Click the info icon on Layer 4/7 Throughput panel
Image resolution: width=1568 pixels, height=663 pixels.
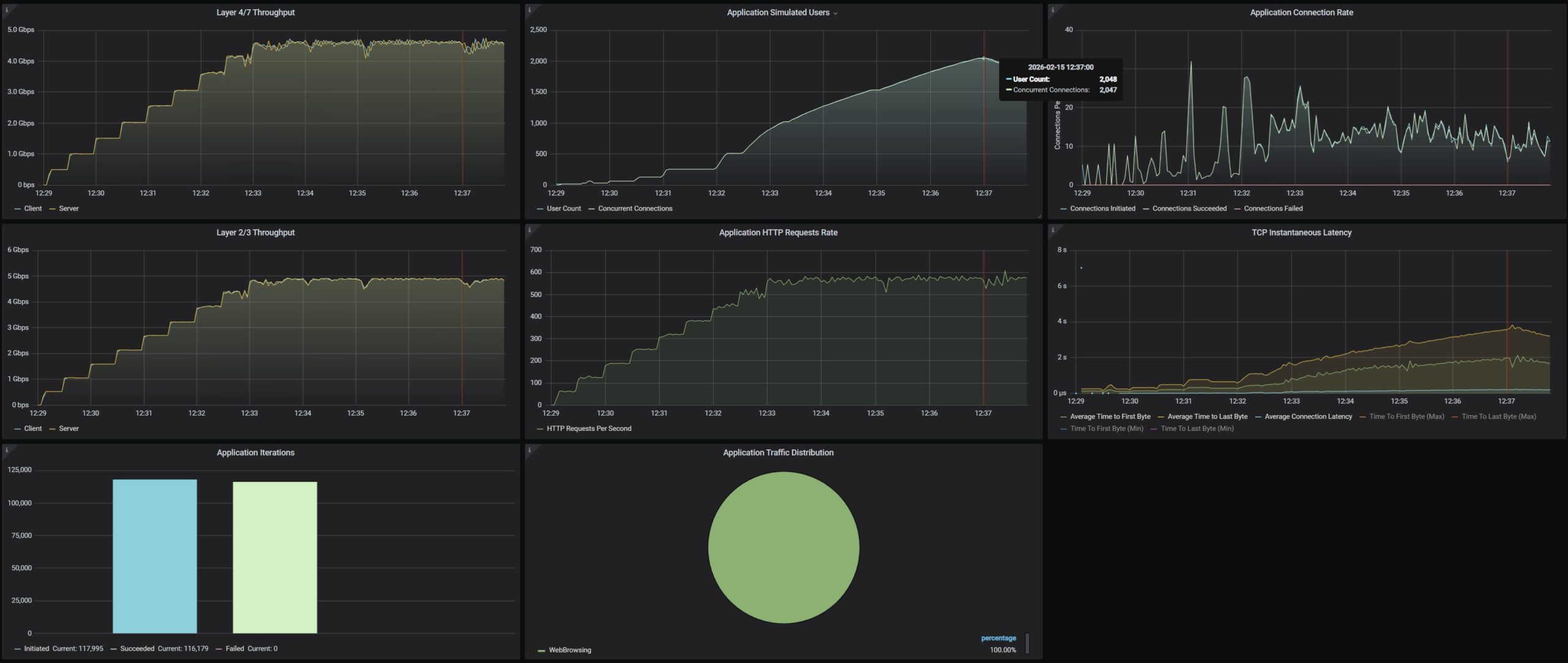coord(6,10)
